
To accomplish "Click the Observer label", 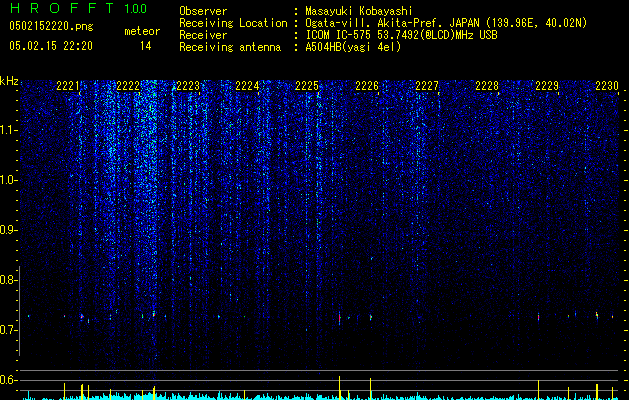I will [x=203, y=11].
